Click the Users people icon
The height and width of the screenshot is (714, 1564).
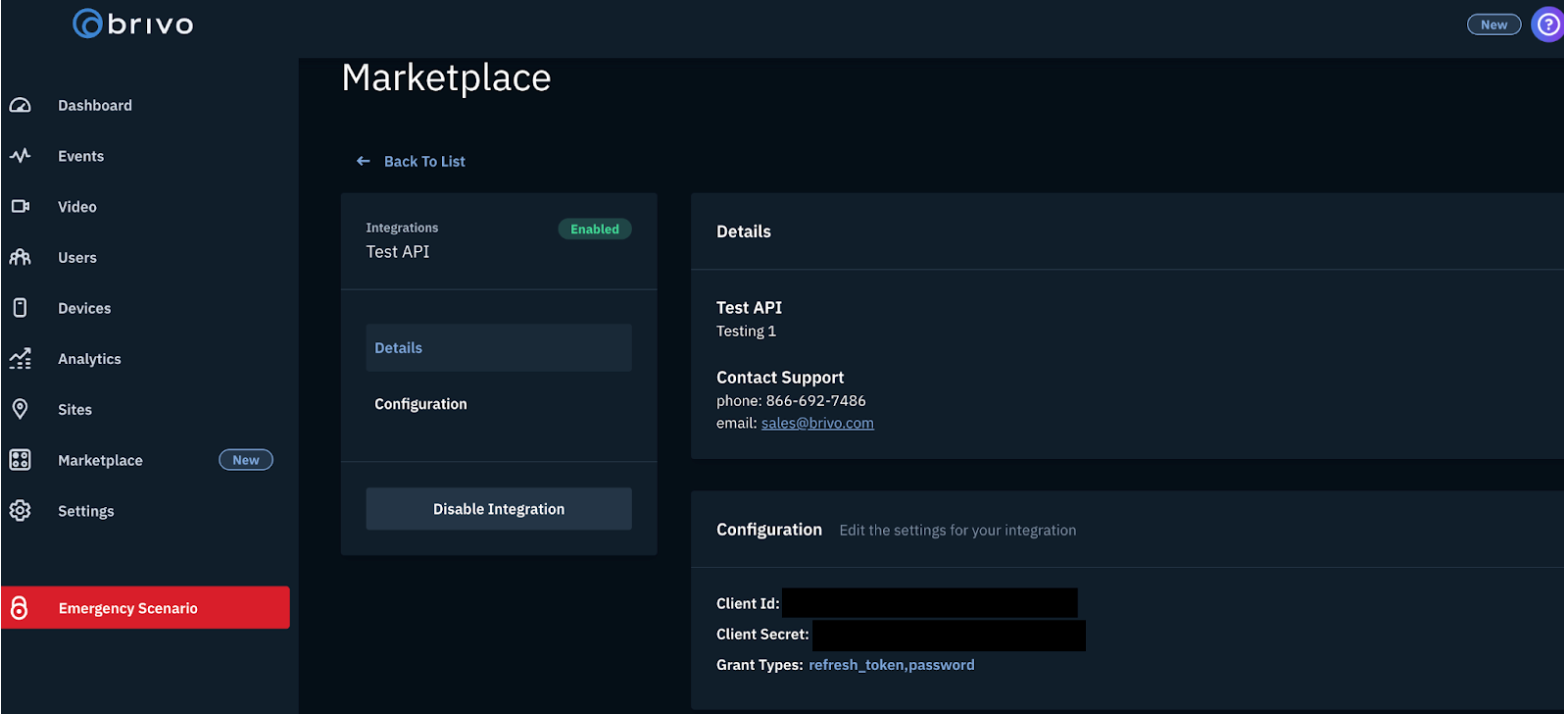pyautogui.click(x=20, y=257)
